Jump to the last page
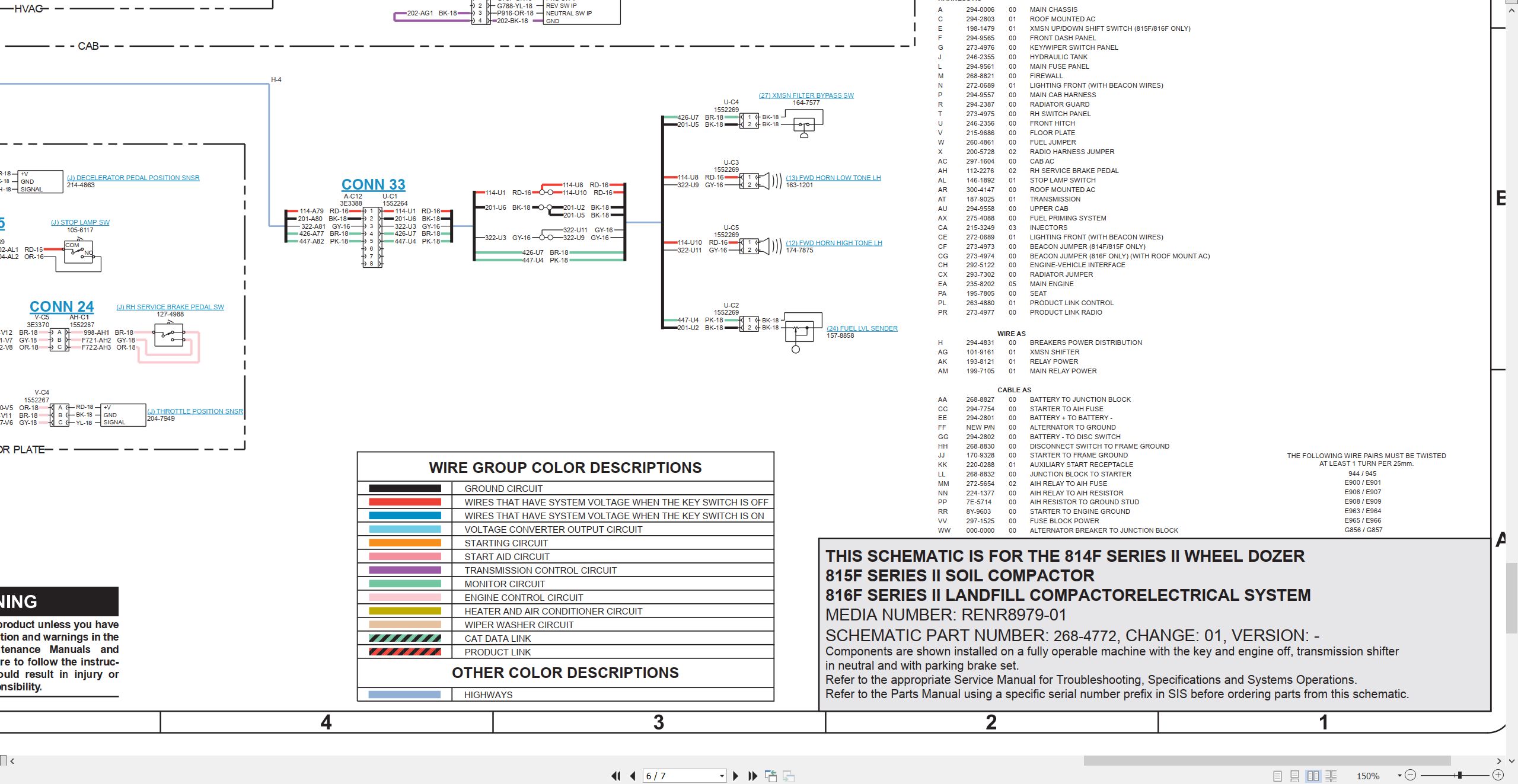Viewport: 1518px width, 784px height. click(753, 776)
